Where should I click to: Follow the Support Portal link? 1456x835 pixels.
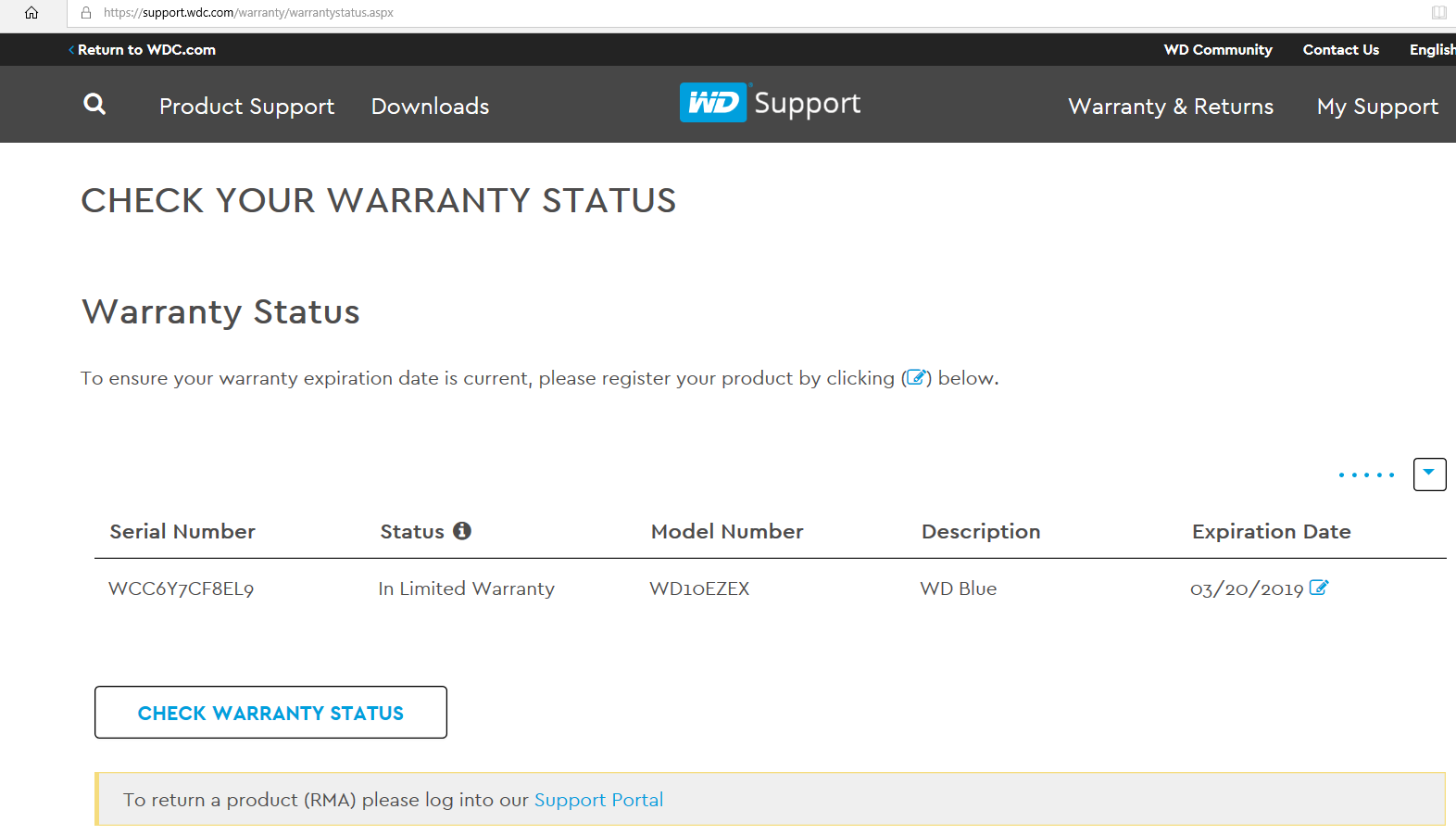point(598,800)
